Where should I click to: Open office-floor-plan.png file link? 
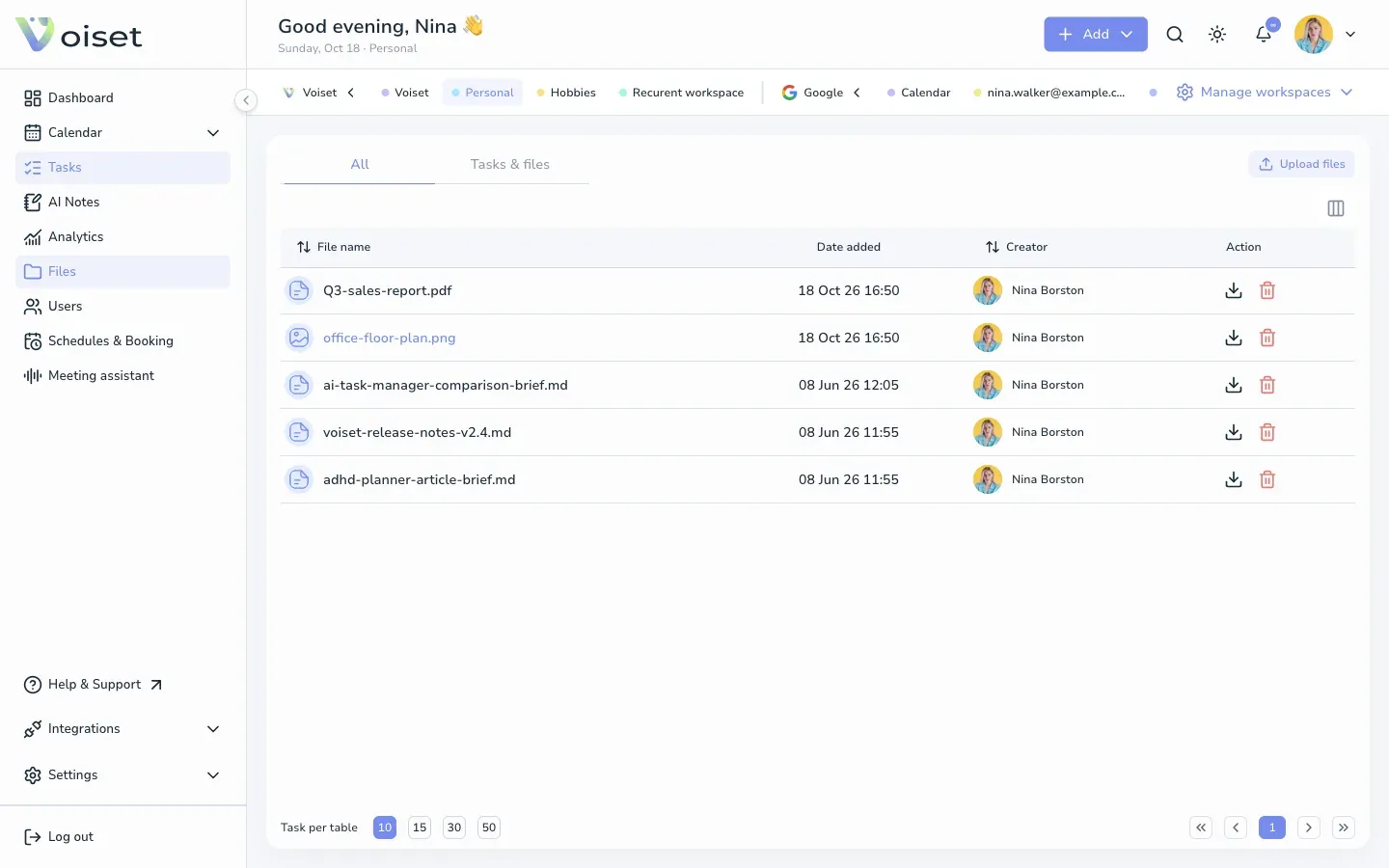[x=390, y=338]
